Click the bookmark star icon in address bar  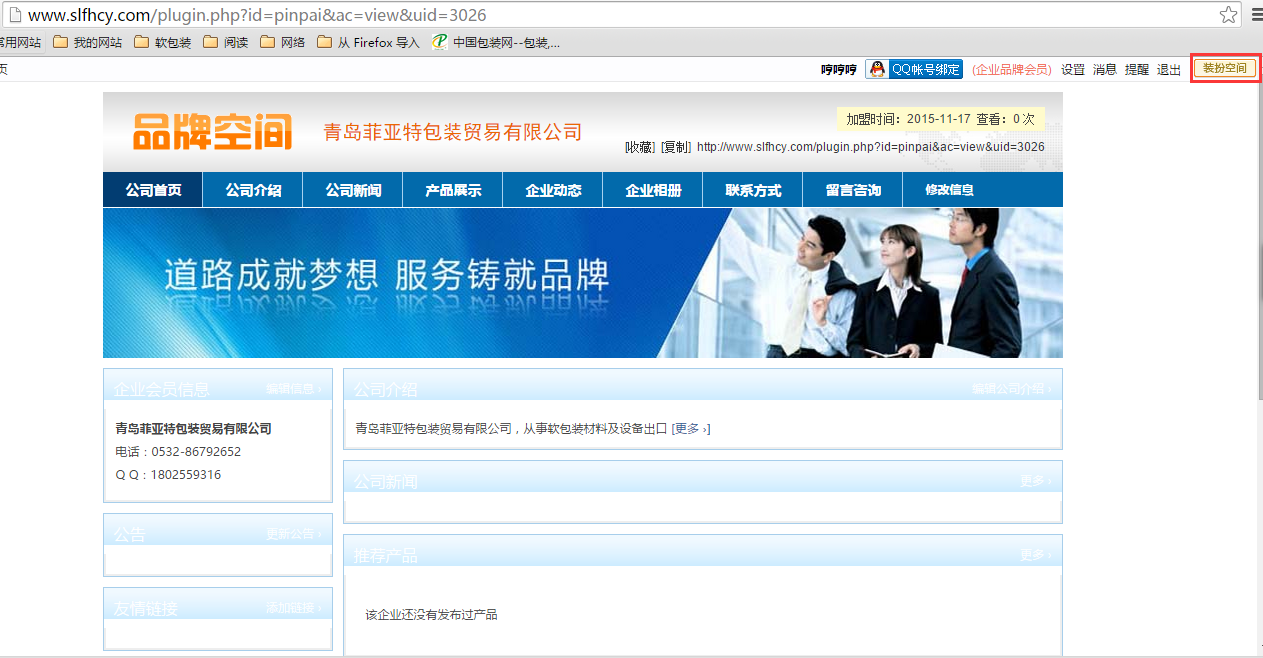(1228, 15)
